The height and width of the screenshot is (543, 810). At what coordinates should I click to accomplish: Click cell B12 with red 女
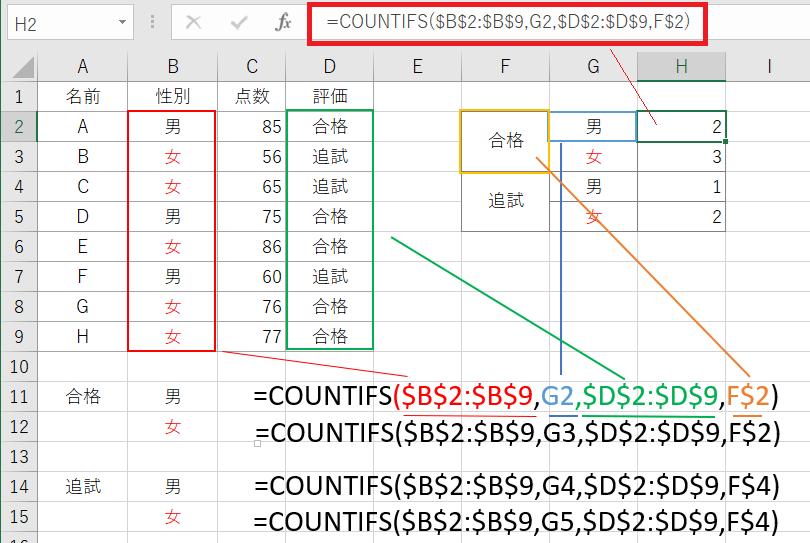[173, 426]
